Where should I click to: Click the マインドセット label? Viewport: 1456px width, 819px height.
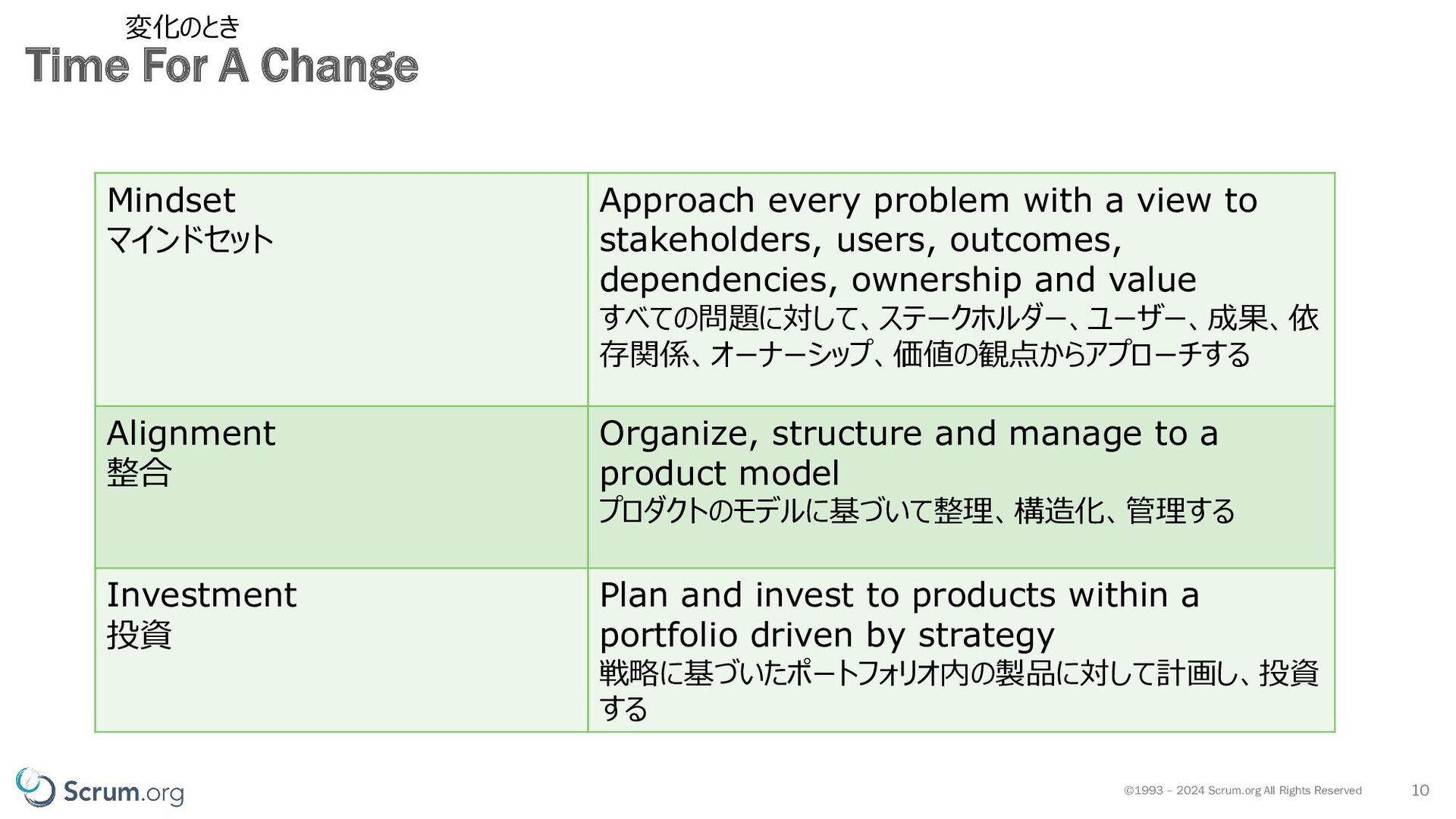point(190,240)
